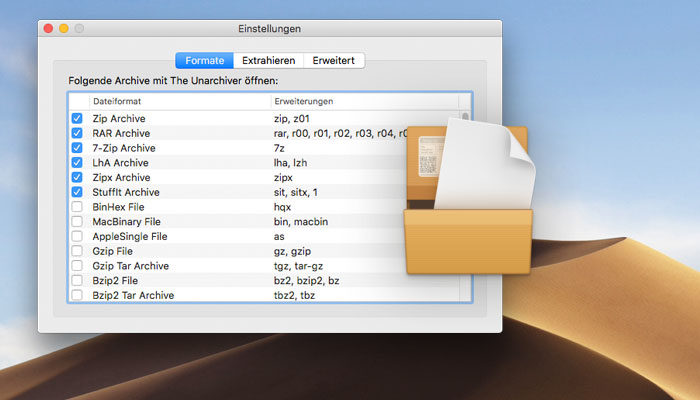Close the Einstellungen window
Image resolution: width=700 pixels, height=400 pixels.
coord(48,29)
